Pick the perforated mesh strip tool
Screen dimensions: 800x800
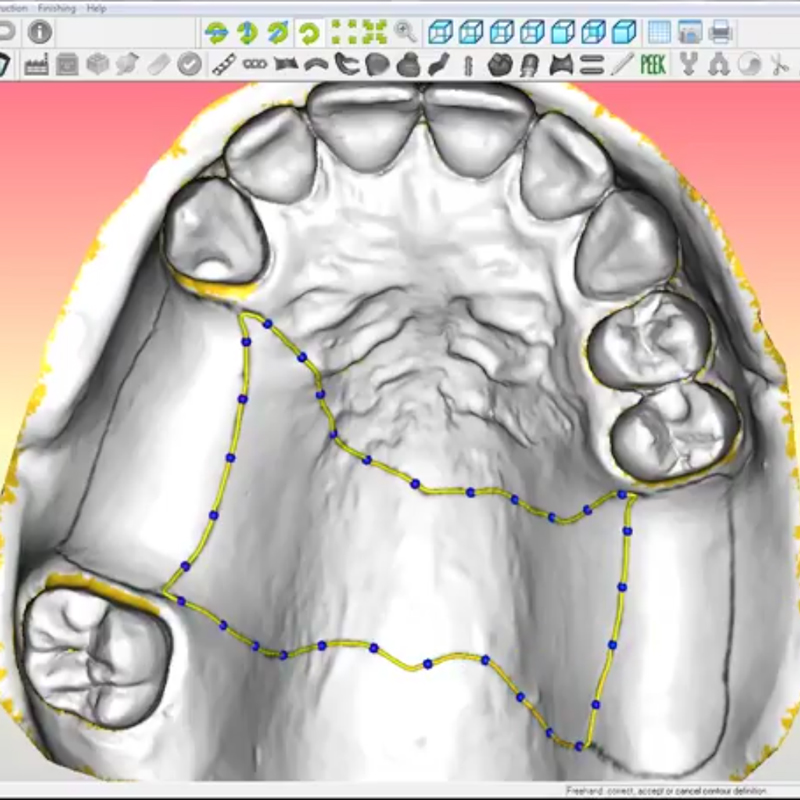click(x=223, y=66)
